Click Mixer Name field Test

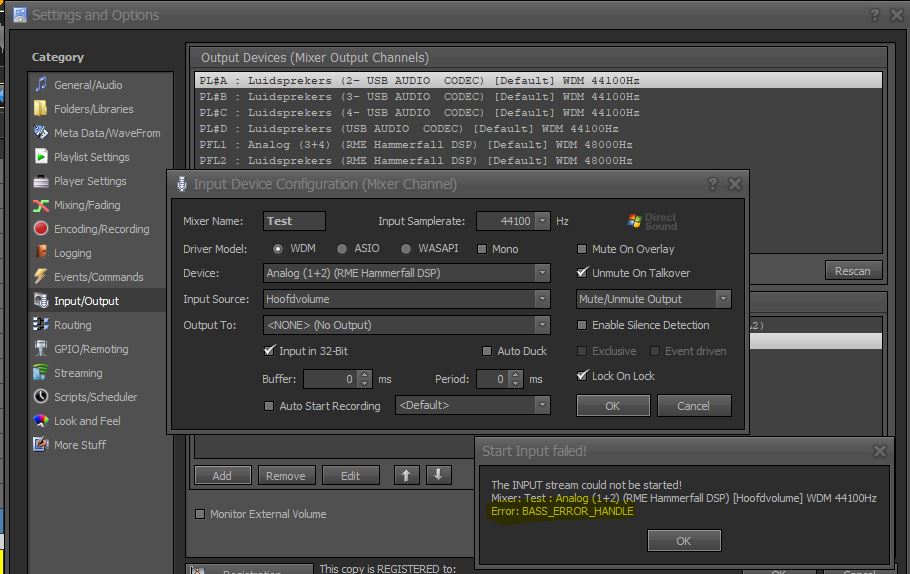tap(294, 221)
